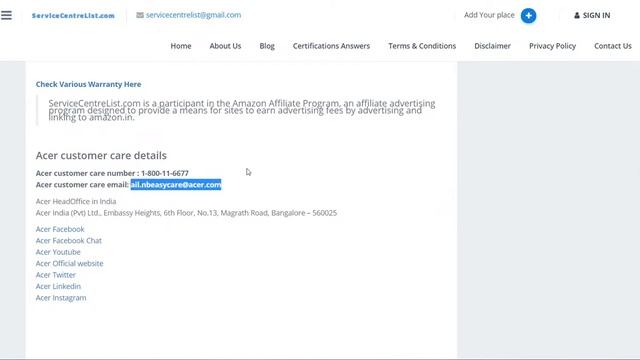Open Contact Us menu item
The image size is (640, 360).
click(x=613, y=46)
